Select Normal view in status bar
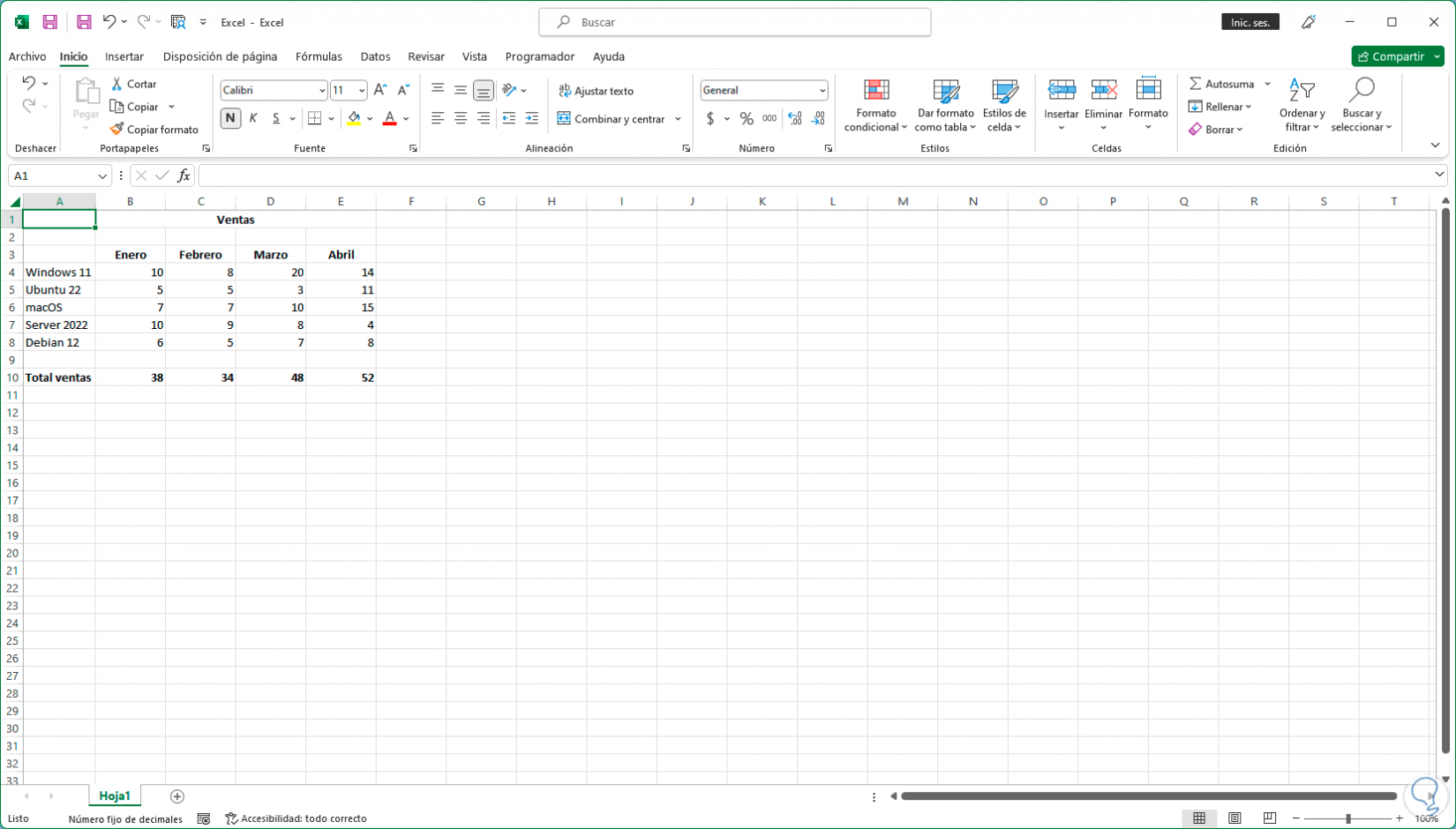The width and height of the screenshot is (1456, 829). tap(1199, 818)
